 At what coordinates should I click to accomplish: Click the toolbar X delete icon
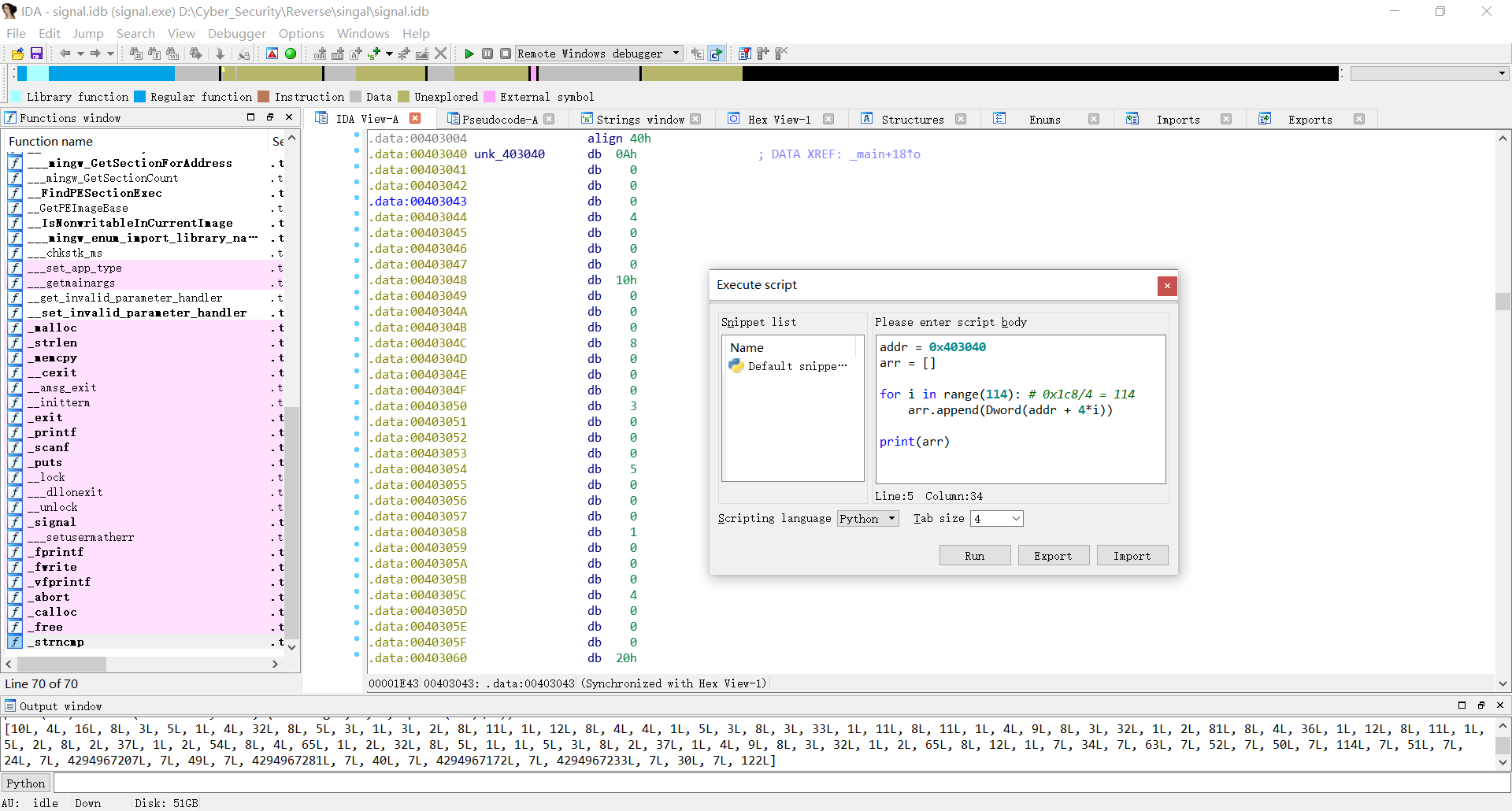(441, 54)
